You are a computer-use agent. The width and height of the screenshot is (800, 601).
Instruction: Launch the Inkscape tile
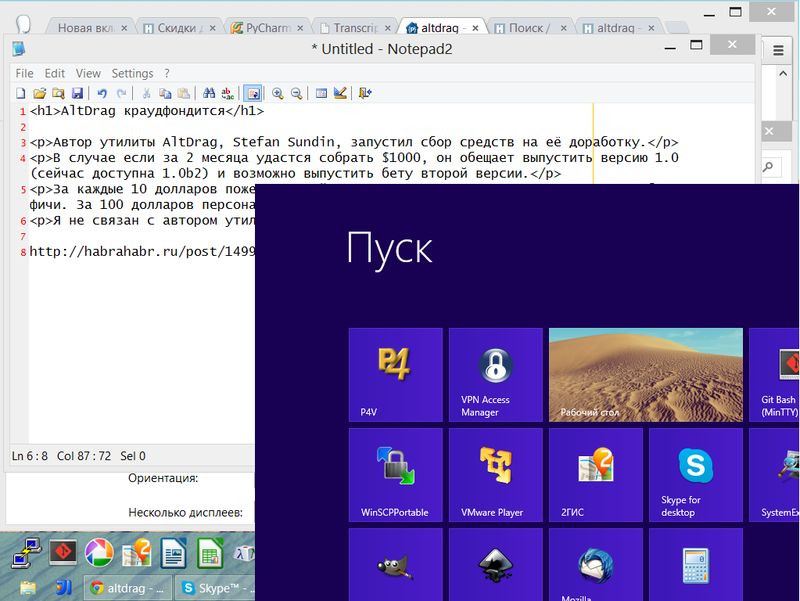[495, 564]
